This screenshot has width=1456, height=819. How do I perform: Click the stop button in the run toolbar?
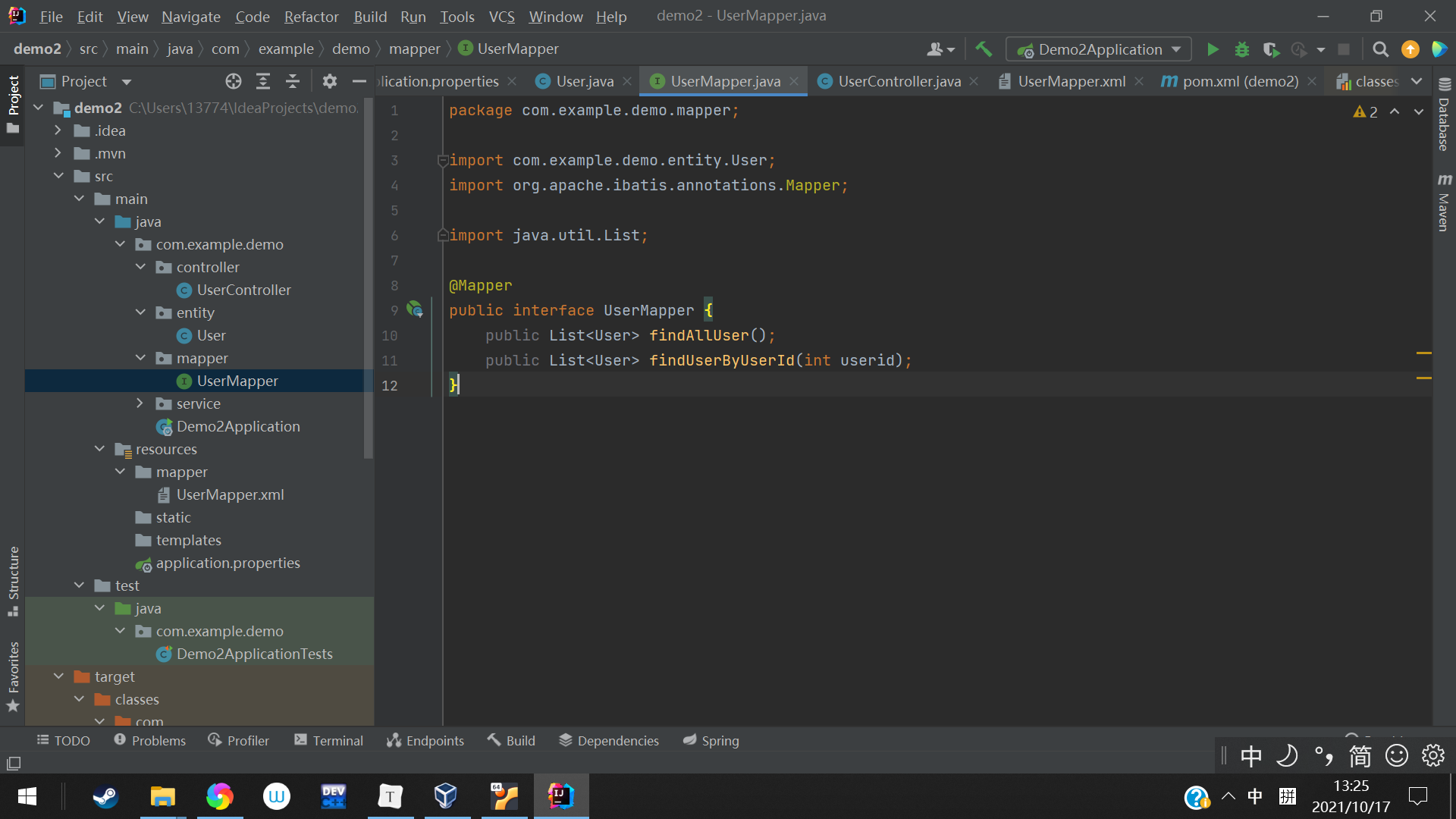[x=1344, y=49]
